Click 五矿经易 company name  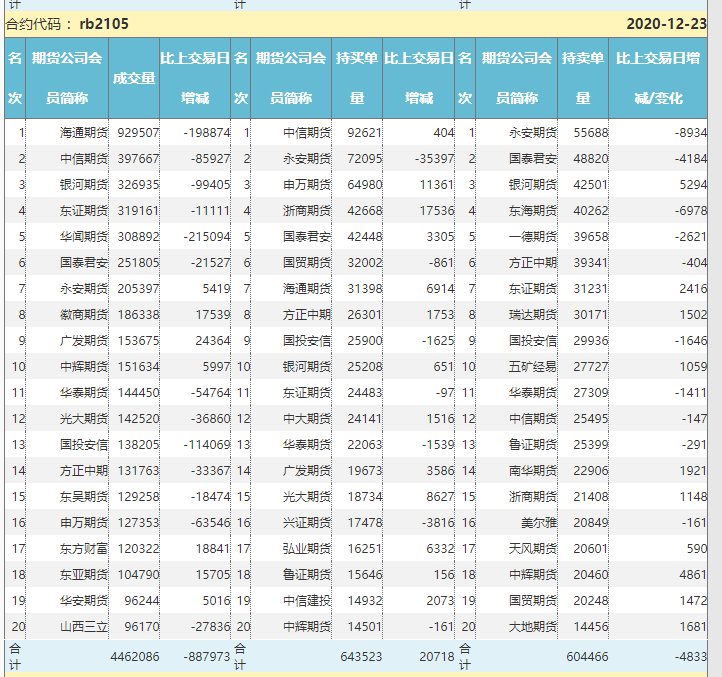click(533, 367)
